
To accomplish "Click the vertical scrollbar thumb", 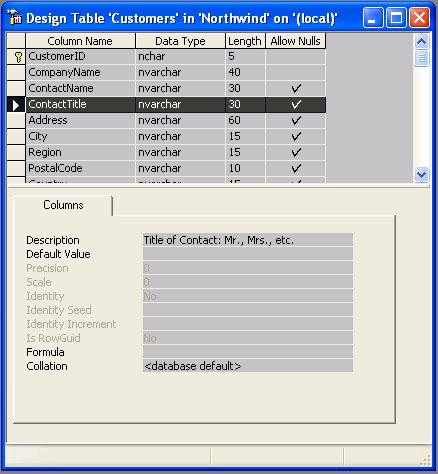I will (422, 58).
